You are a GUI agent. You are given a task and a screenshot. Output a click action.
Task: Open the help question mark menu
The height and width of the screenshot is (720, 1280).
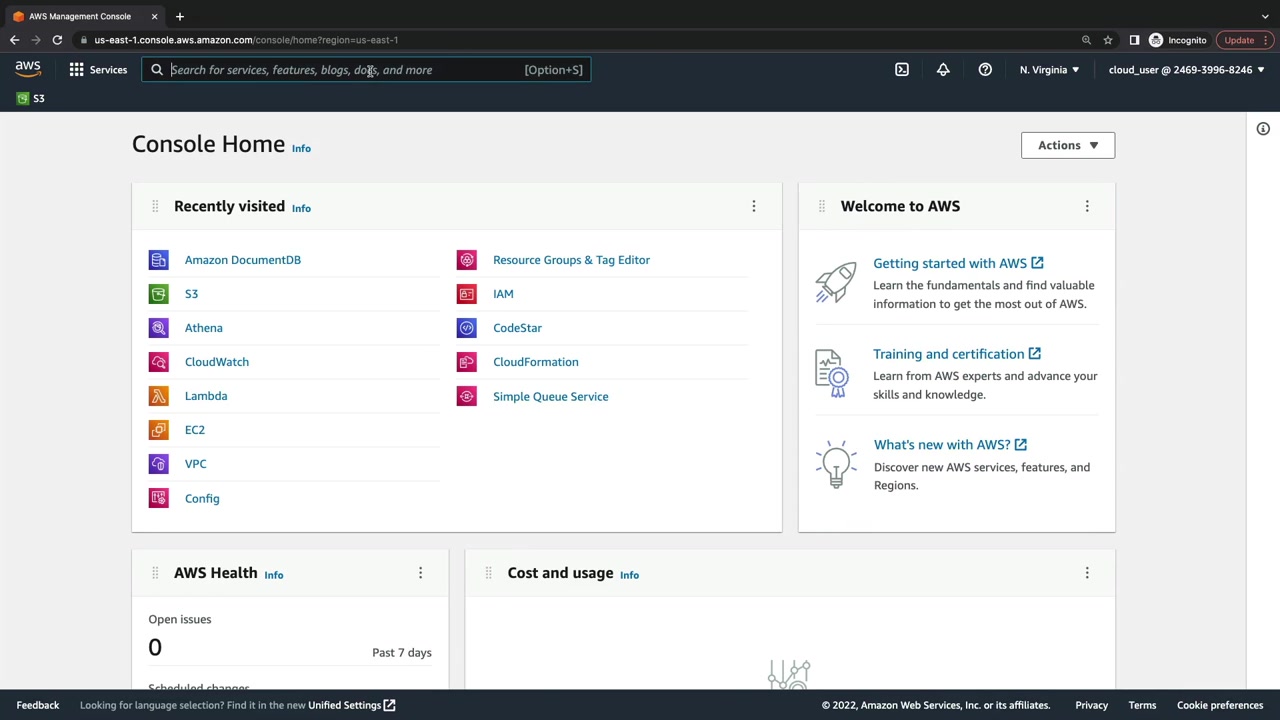[x=985, y=70]
